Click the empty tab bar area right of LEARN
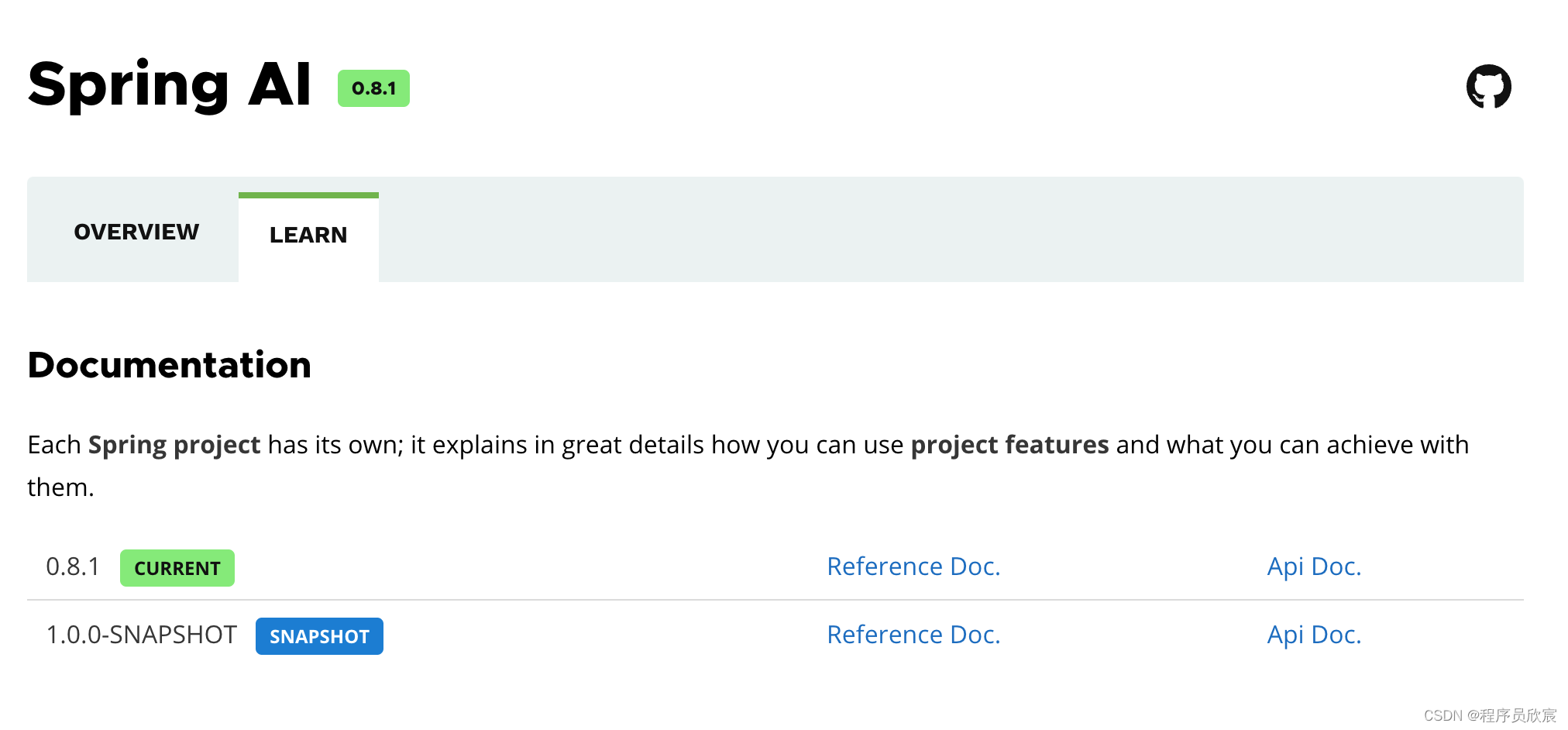 (930, 230)
